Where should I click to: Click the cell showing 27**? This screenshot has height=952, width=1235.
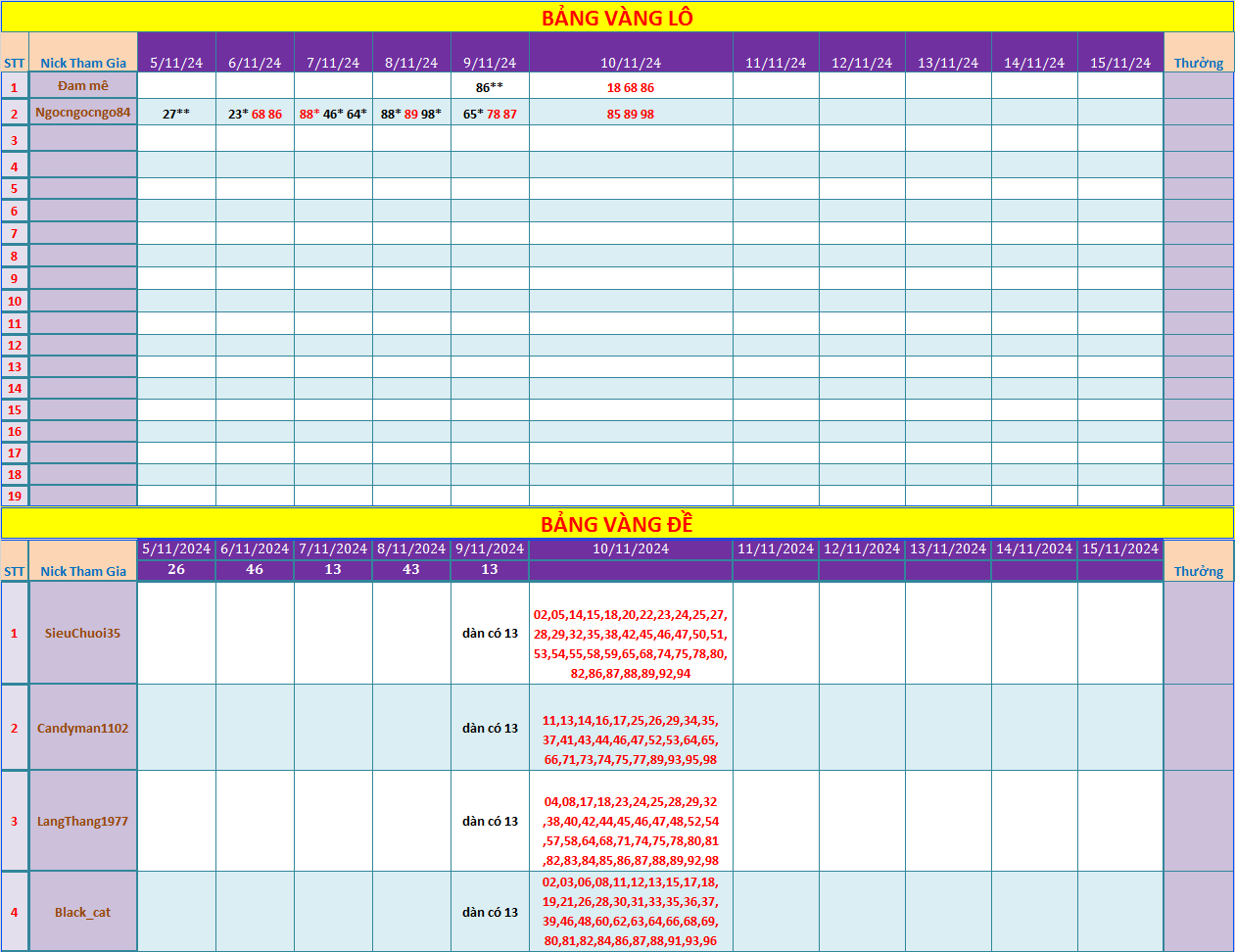point(176,114)
